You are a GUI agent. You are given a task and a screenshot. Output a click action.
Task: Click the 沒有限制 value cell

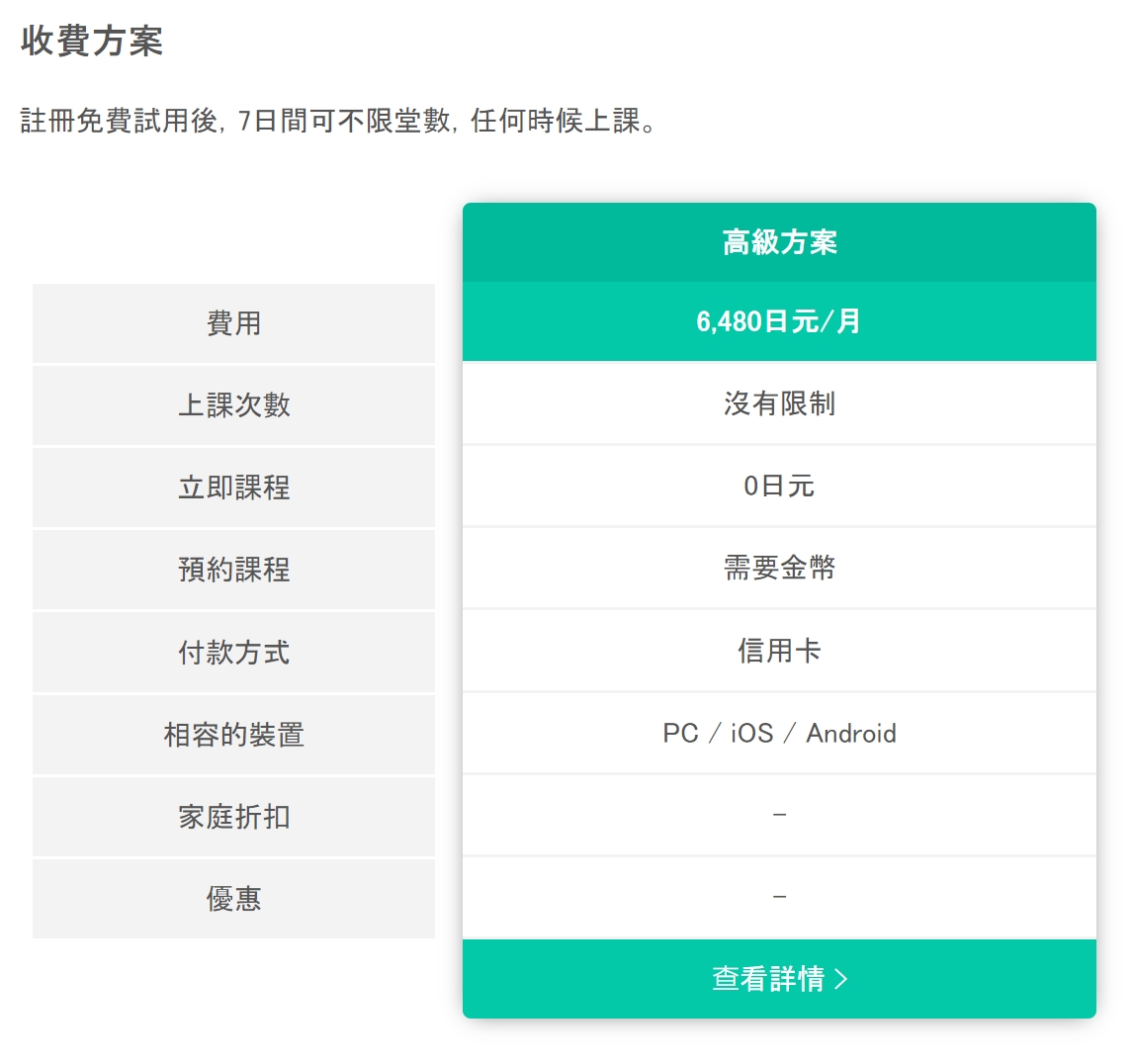(779, 402)
